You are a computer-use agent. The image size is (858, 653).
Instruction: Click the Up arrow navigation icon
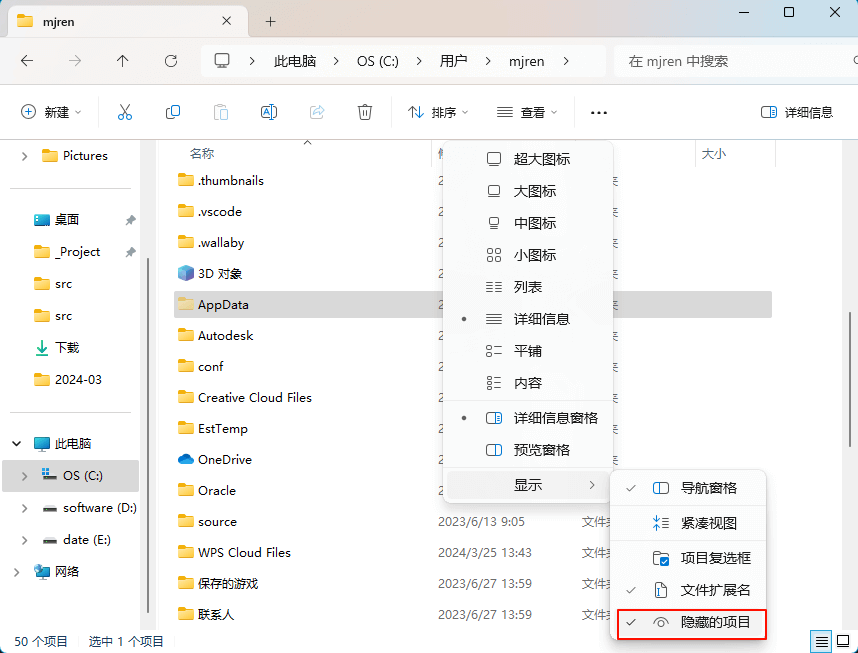(x=123, y=61)
